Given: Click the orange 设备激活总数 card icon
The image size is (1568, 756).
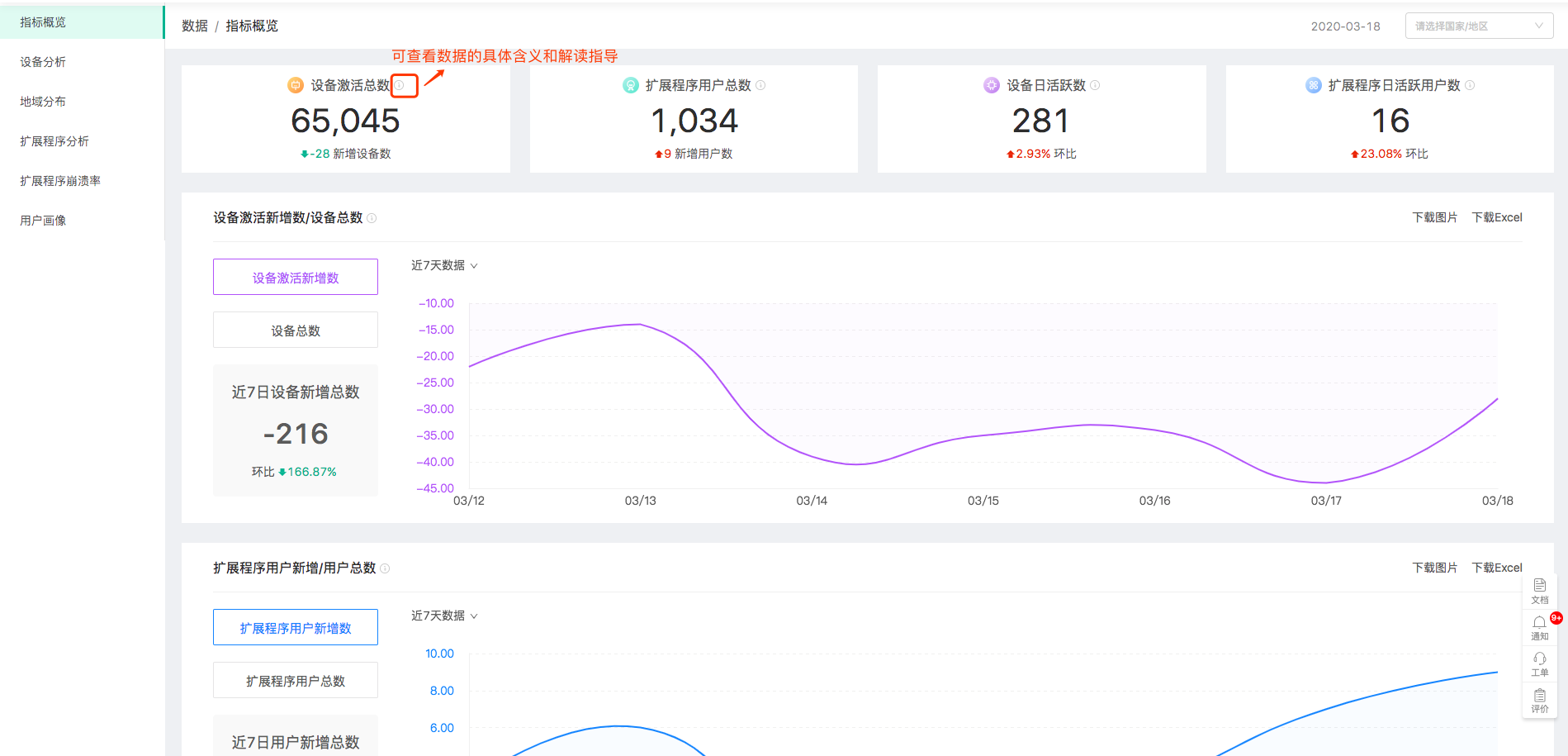Looking at the screenshot, I should 296,85.
